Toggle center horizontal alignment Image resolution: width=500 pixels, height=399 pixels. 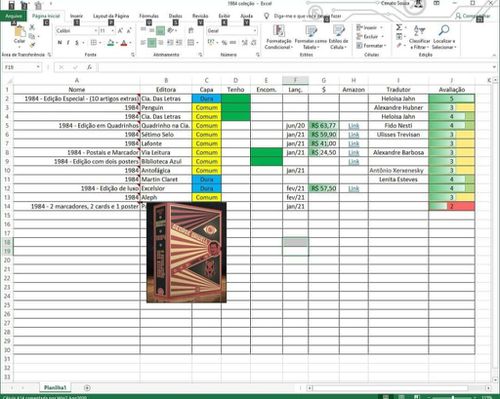[152, 43]
